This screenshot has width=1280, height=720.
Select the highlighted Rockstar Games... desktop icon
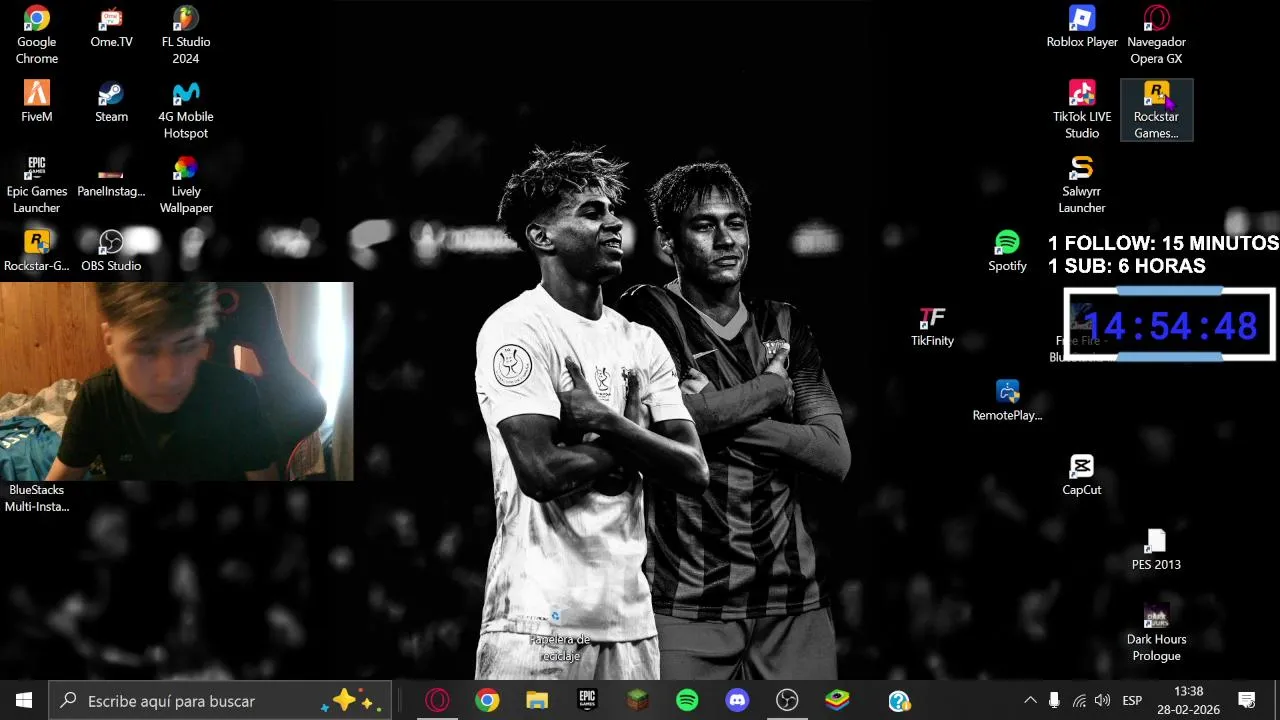(1157, 109)
